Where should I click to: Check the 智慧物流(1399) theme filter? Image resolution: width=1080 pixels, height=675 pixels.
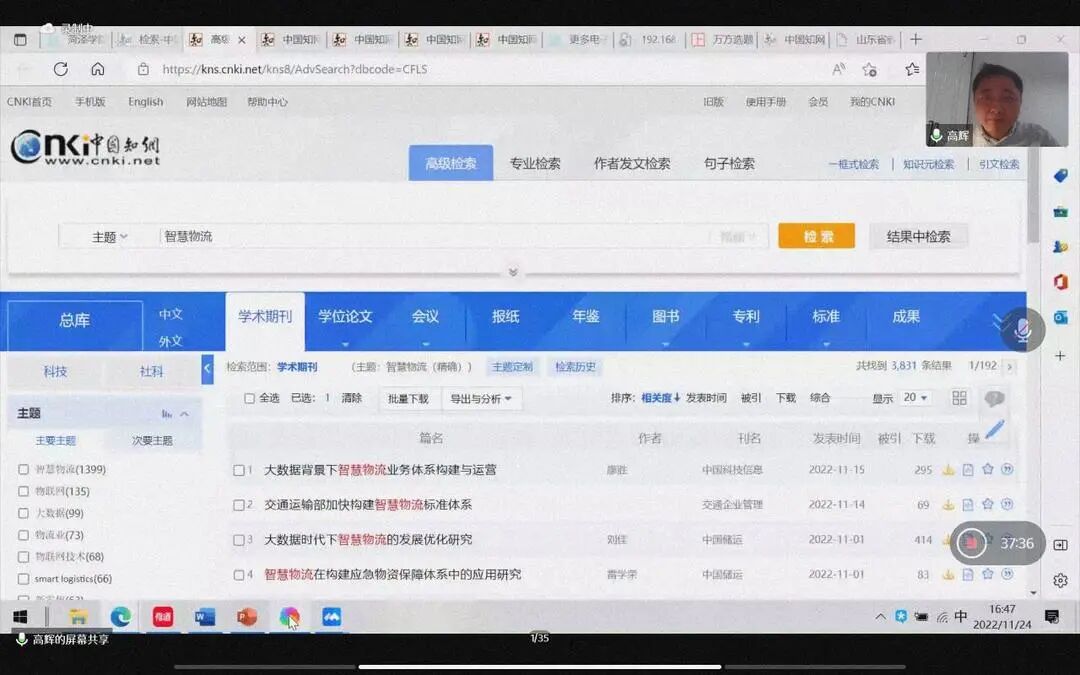tap(23, 470)
